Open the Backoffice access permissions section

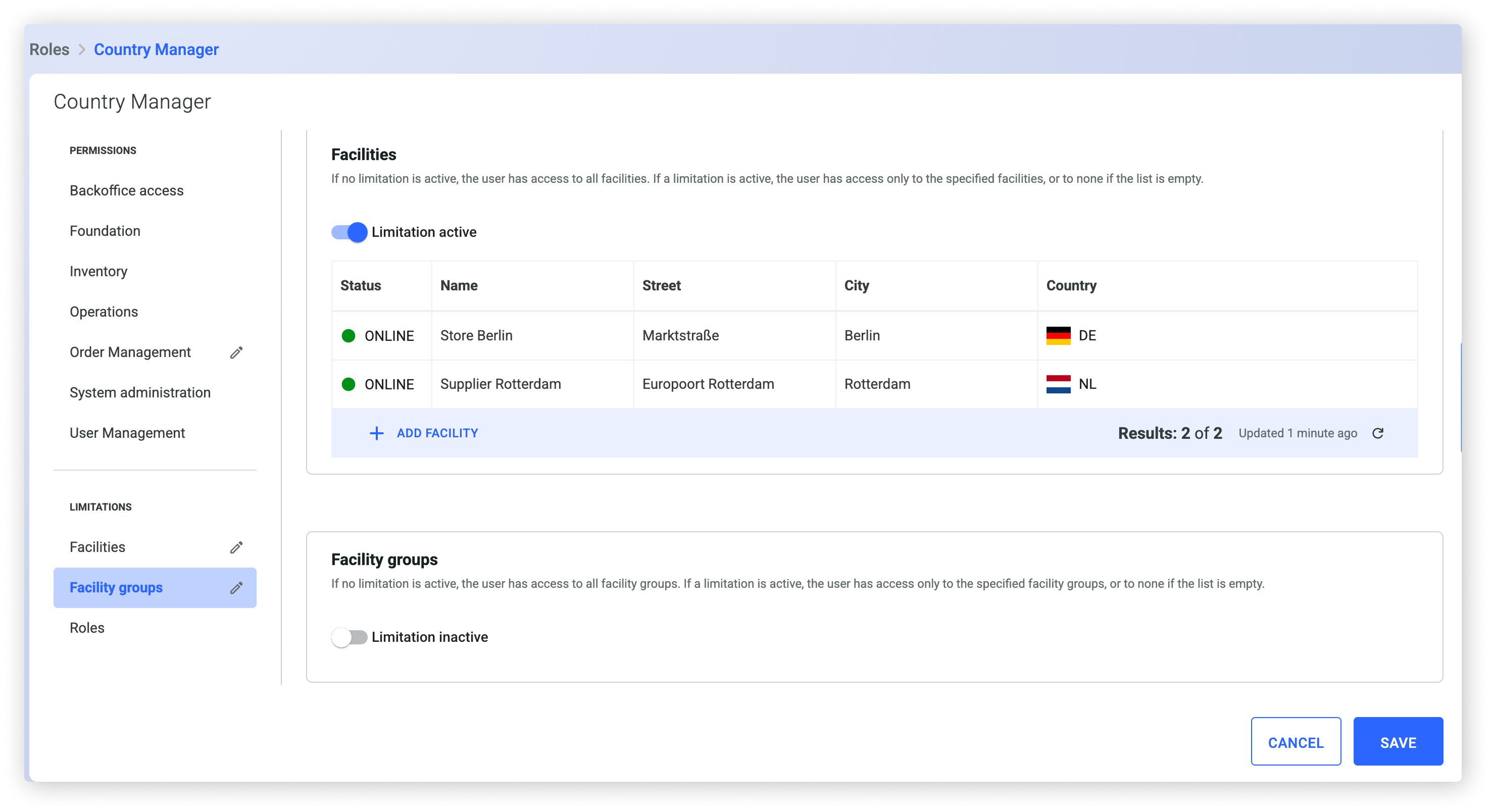126,190
